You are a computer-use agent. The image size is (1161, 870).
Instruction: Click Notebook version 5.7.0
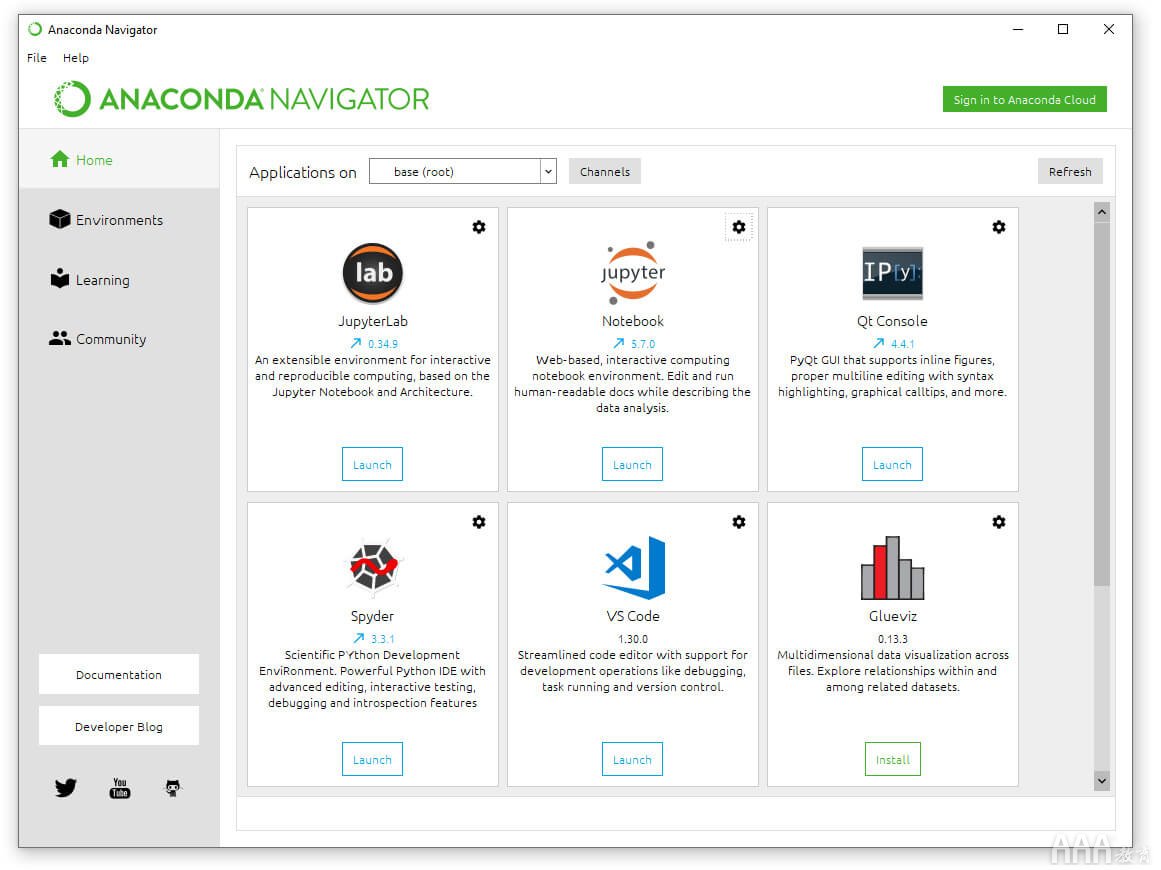click(x=643, y=344)
